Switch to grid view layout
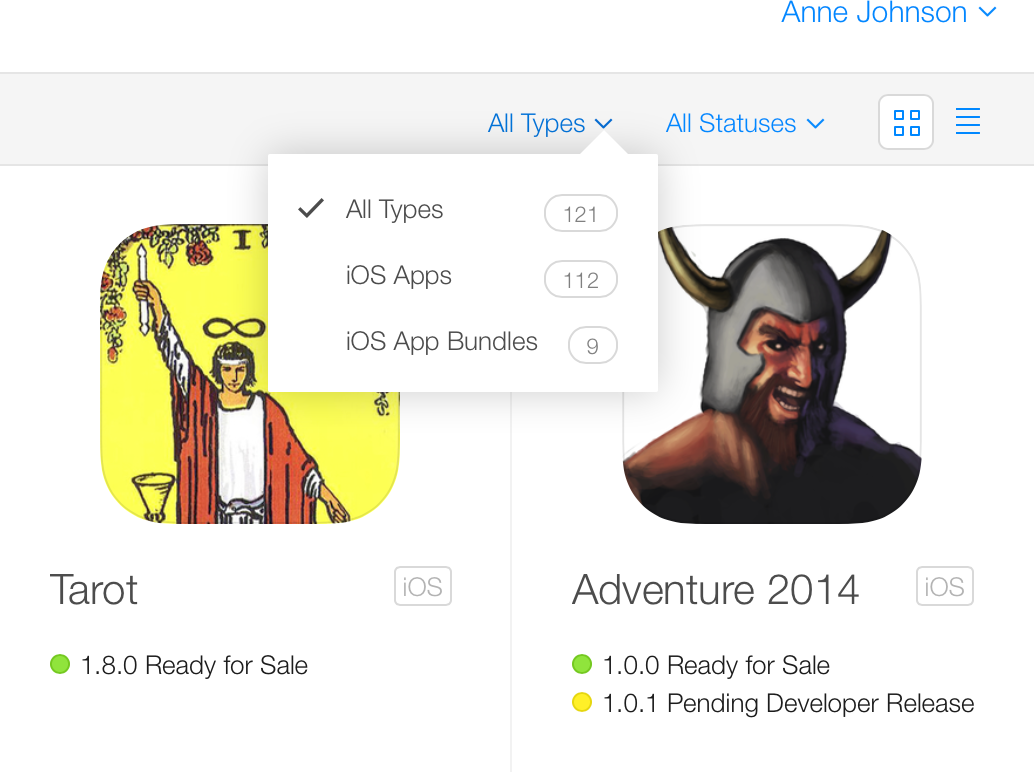 pyautogui.click(x=906, y=123)
